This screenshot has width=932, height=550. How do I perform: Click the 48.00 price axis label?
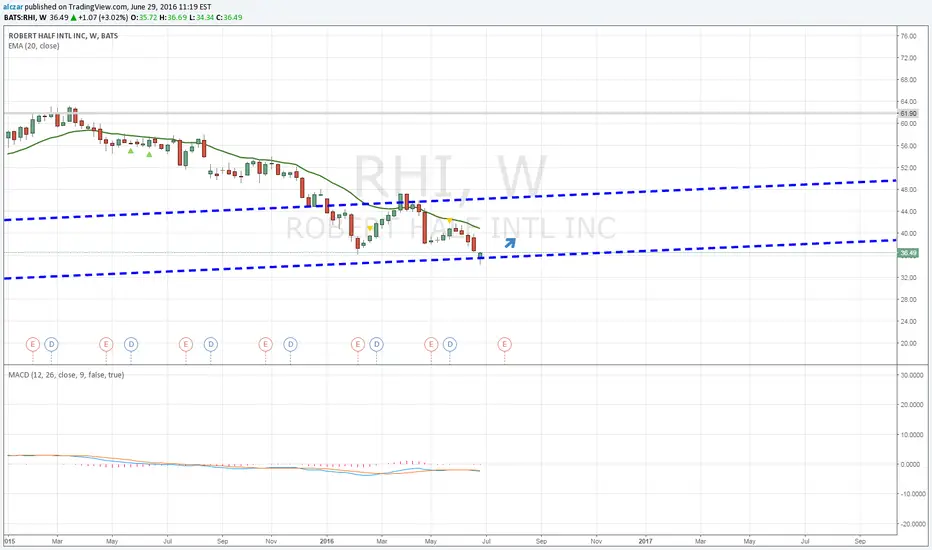(908, 190)
